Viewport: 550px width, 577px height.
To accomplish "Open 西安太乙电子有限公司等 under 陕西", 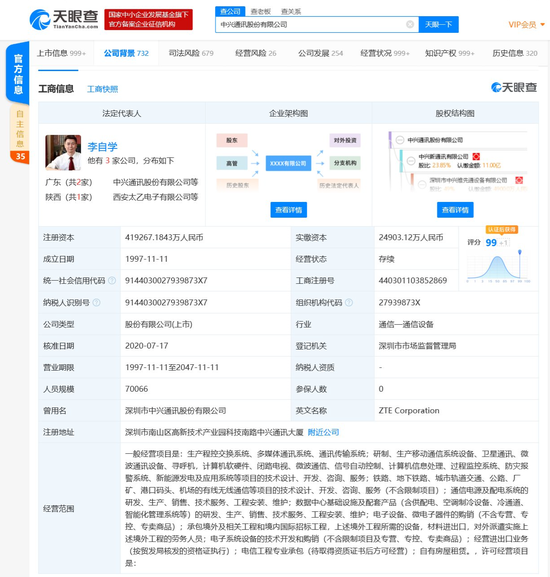I will pyautogui.click(x=155, y=197).
